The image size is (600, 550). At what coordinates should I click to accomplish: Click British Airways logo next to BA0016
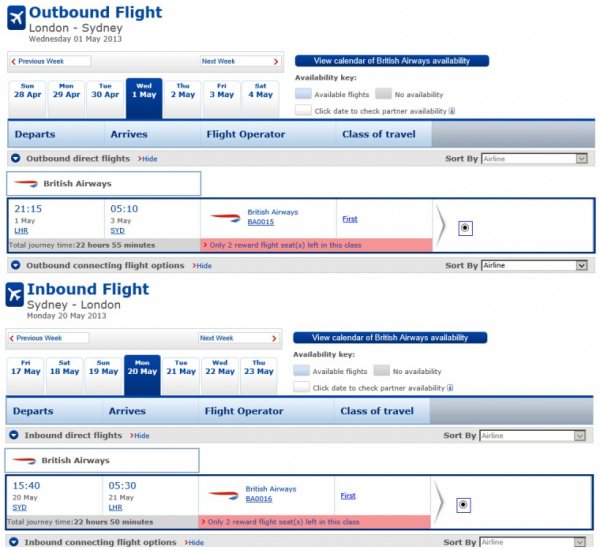(222, 495)
